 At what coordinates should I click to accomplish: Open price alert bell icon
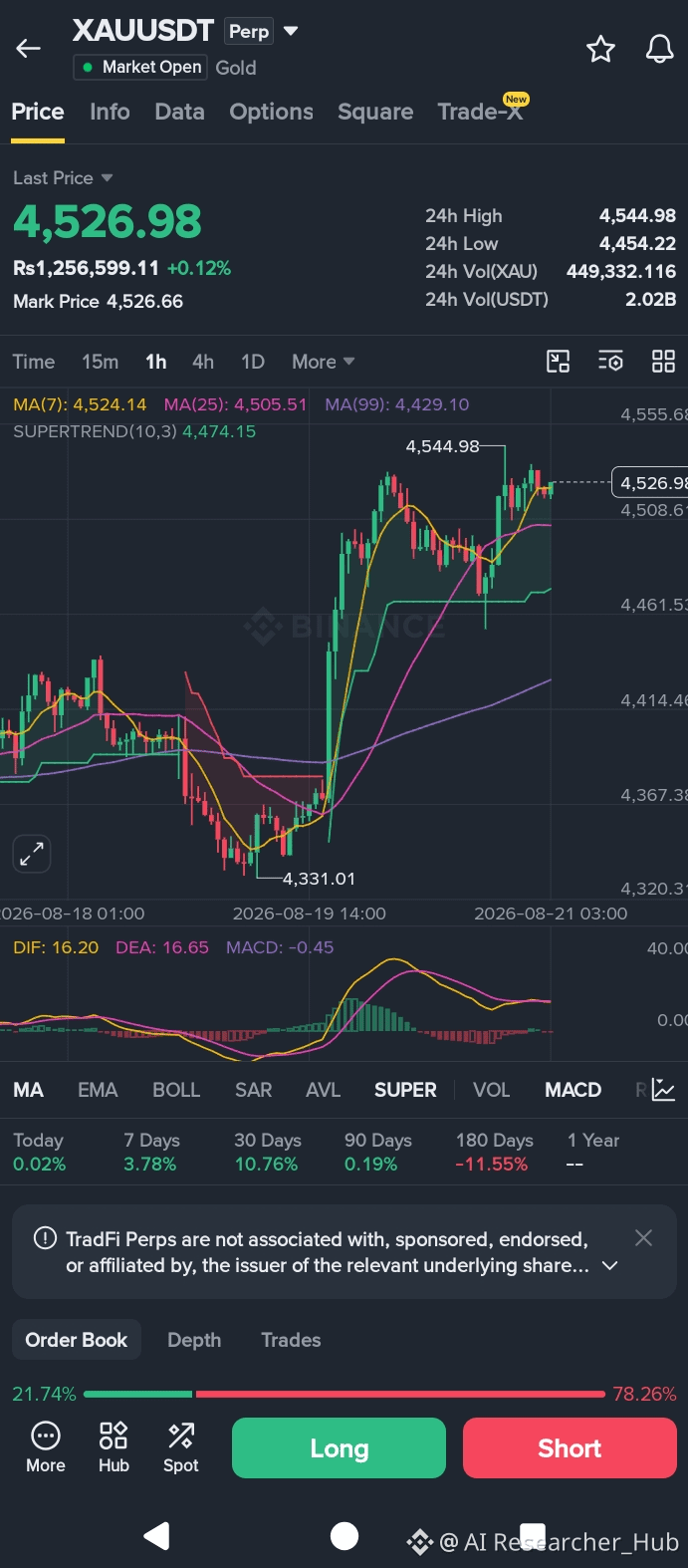pos(659,49)
